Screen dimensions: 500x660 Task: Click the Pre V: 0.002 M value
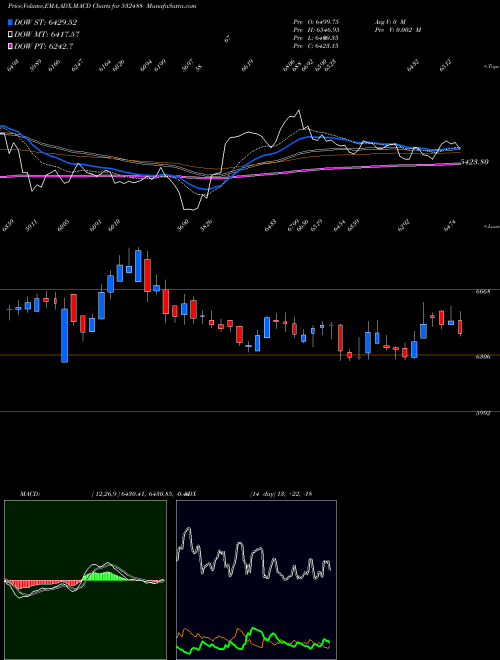click(x=398, y=29)
